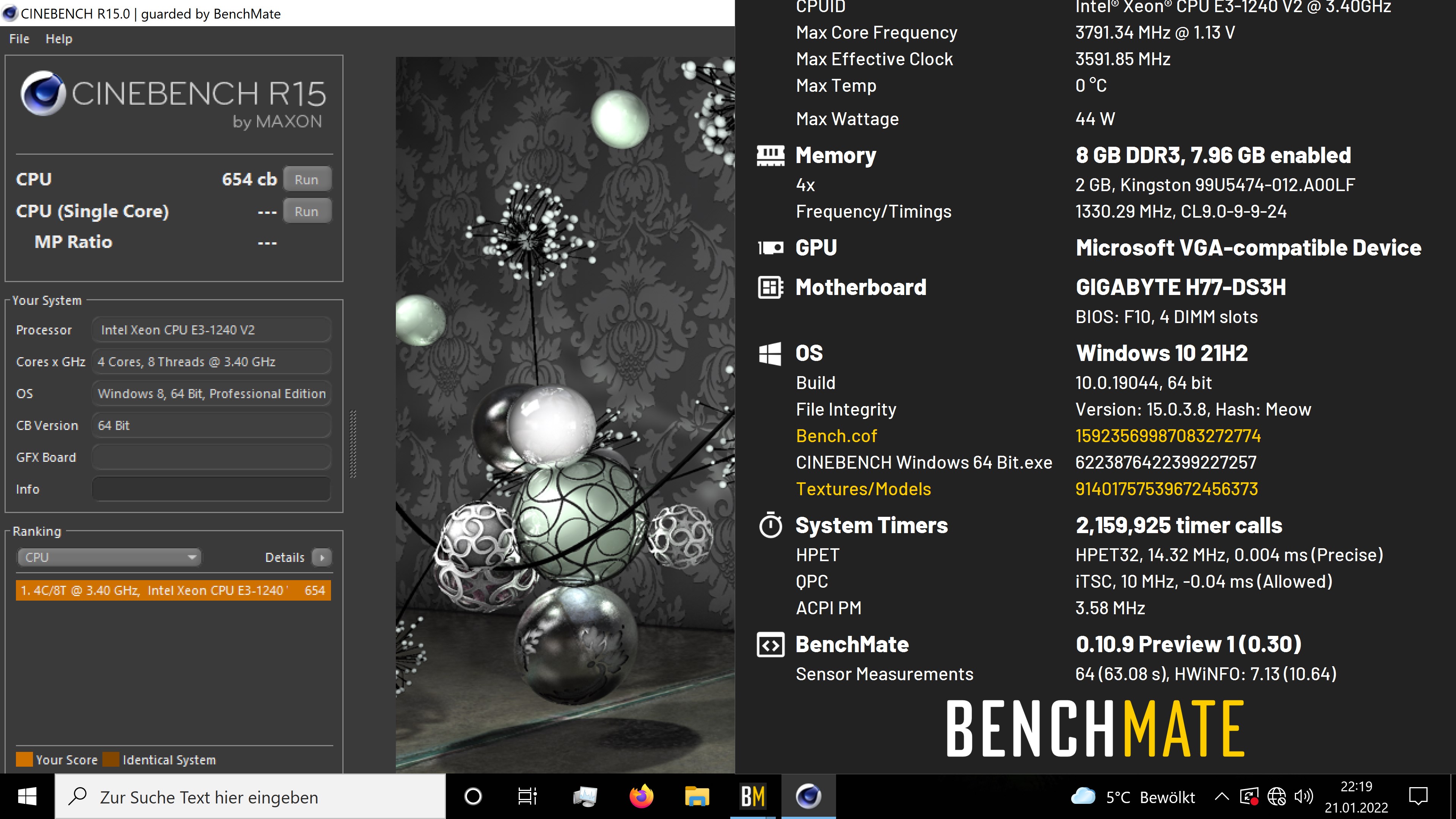
Task: Switch to BenchMate taskbar app
Action: (x=753, y=797)
